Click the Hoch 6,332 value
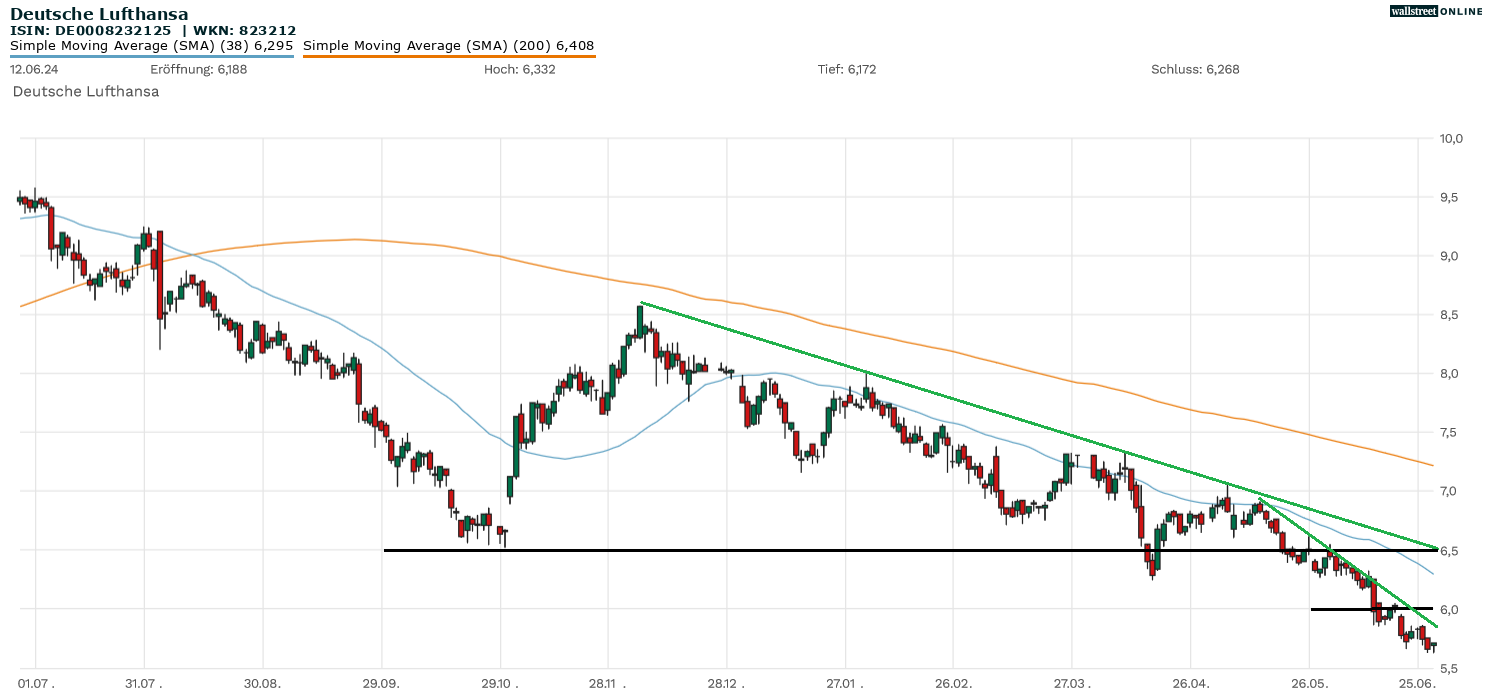1490x689 pixels. [x=519, y=69]
